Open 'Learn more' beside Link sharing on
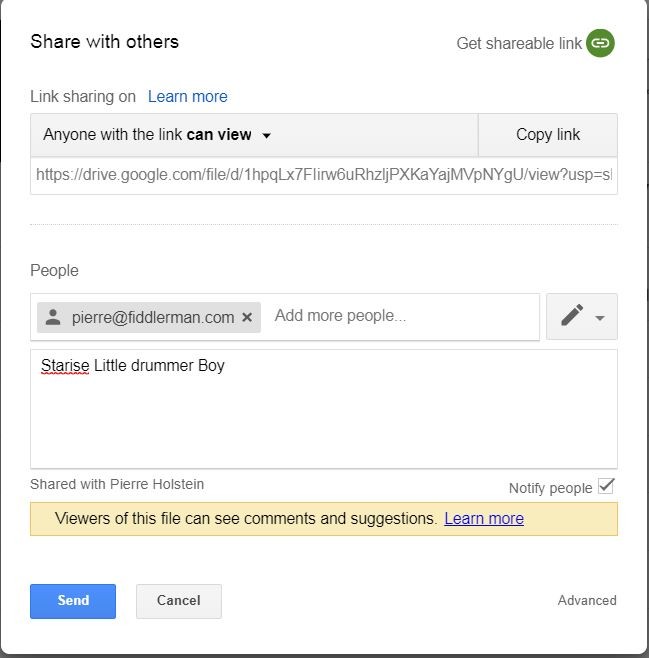649x658 pixels. coord(188,97)
